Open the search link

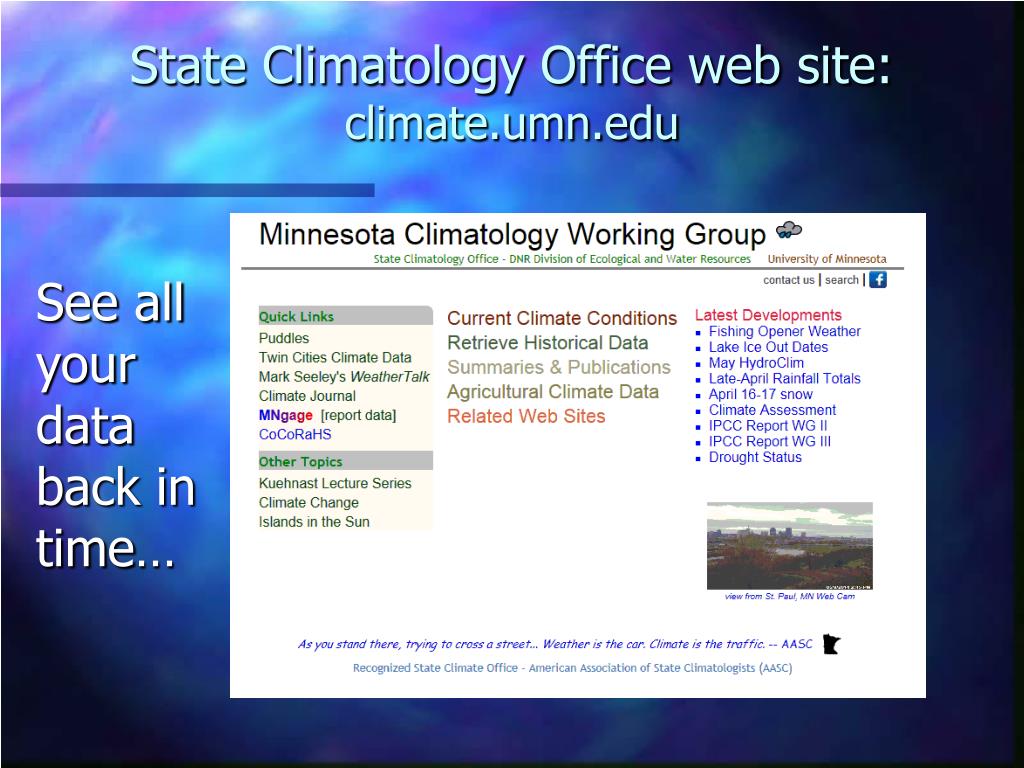[x=842, y=280]
